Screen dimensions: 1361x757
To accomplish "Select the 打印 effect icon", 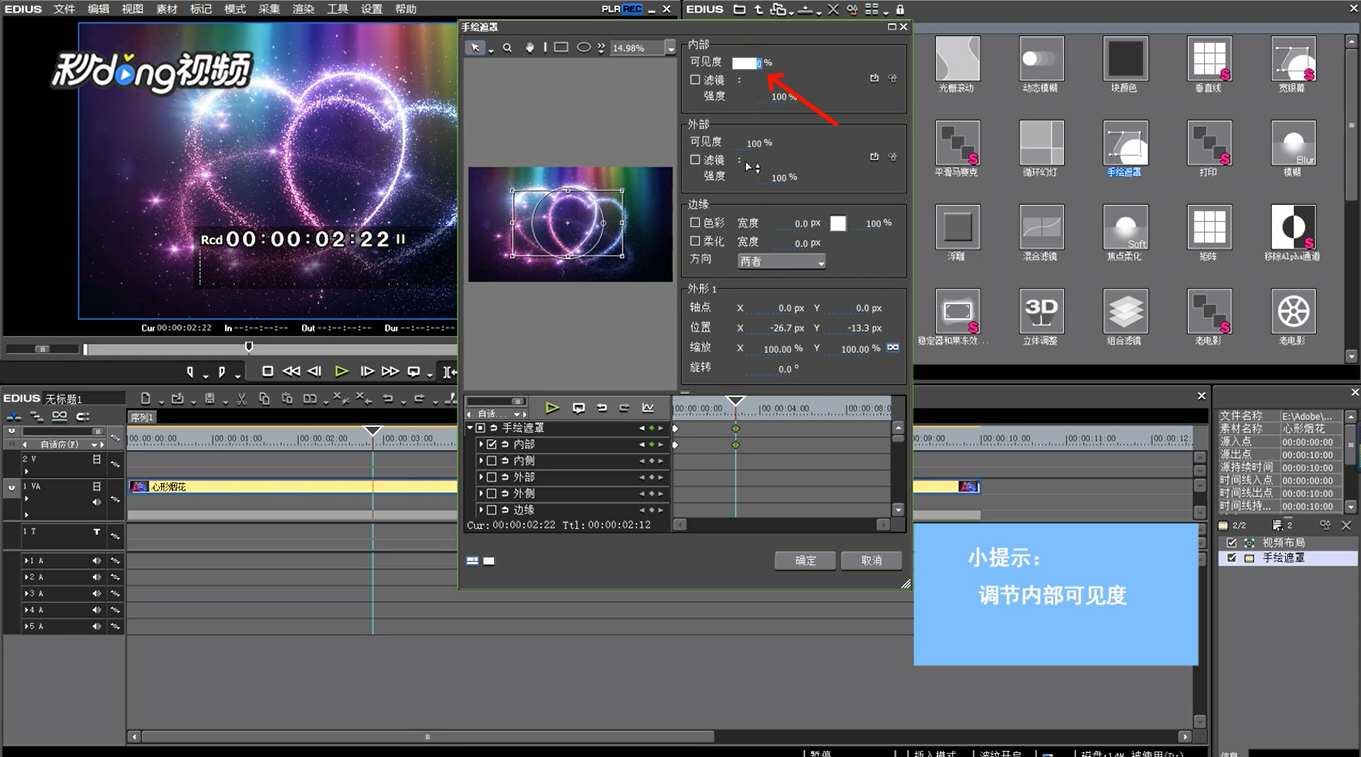I will [1209, 143].
